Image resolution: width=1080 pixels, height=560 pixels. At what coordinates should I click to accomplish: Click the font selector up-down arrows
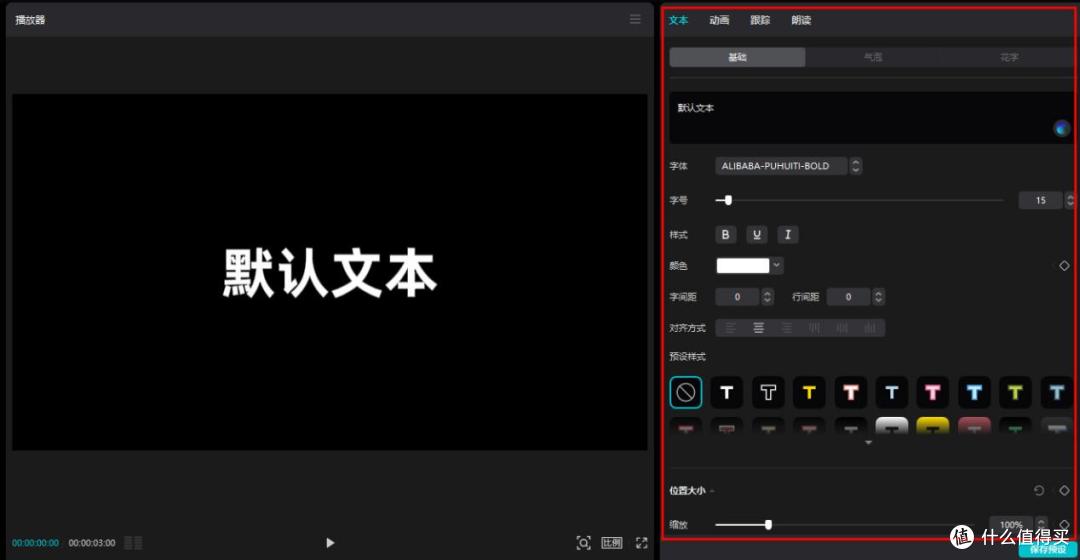click(855, 166)
